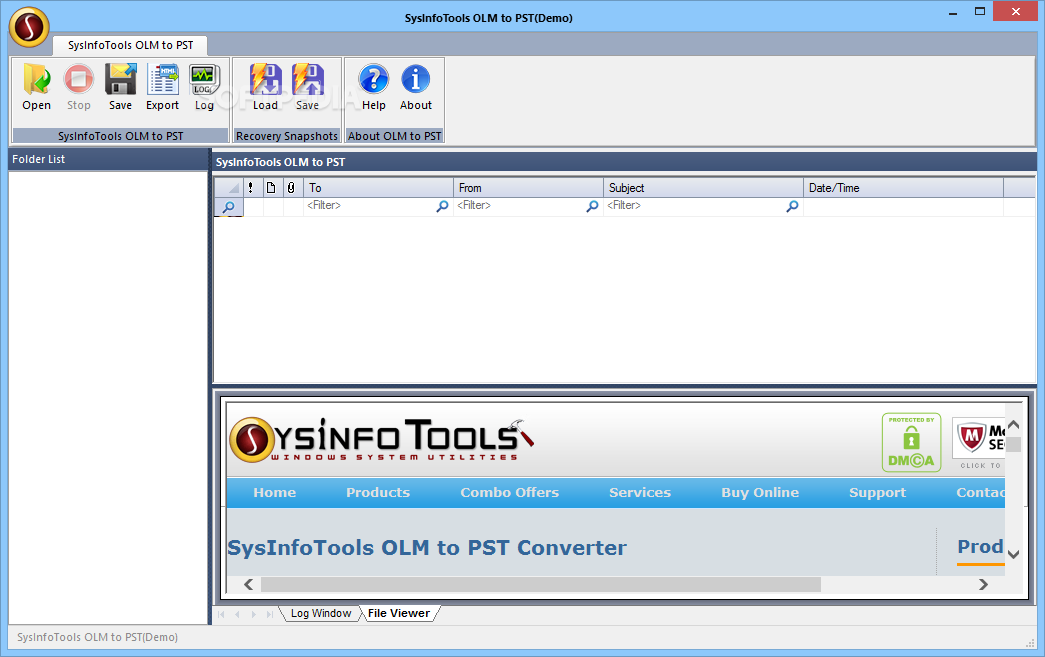Click the Subject column header
The height and width of the screenshot is (657, 1045).
click(703, 188)
